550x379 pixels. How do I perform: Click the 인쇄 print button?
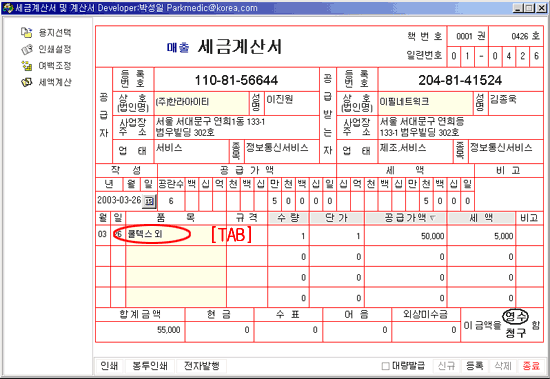click(109, 366)
